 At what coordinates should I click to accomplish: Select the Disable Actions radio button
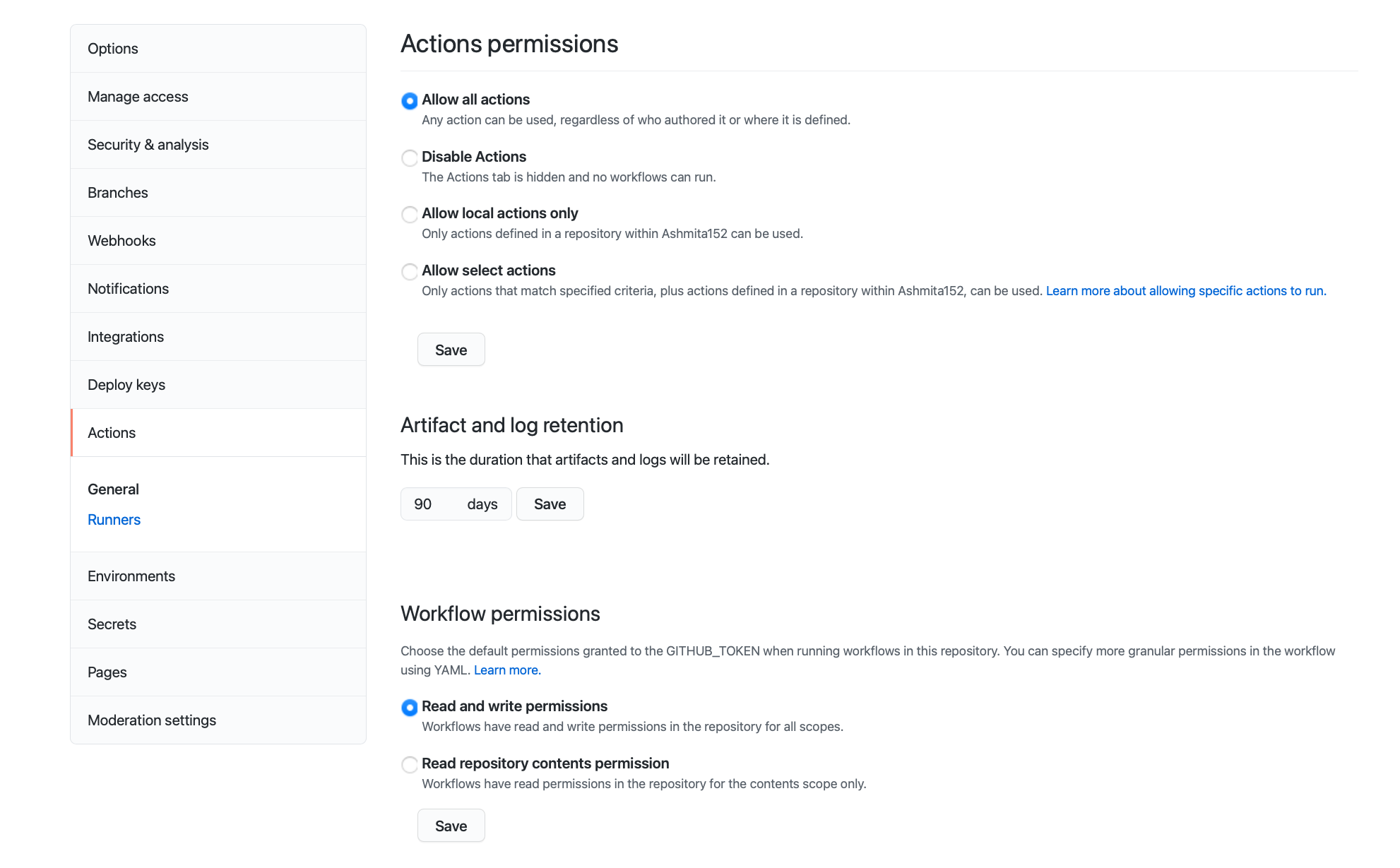410,157
